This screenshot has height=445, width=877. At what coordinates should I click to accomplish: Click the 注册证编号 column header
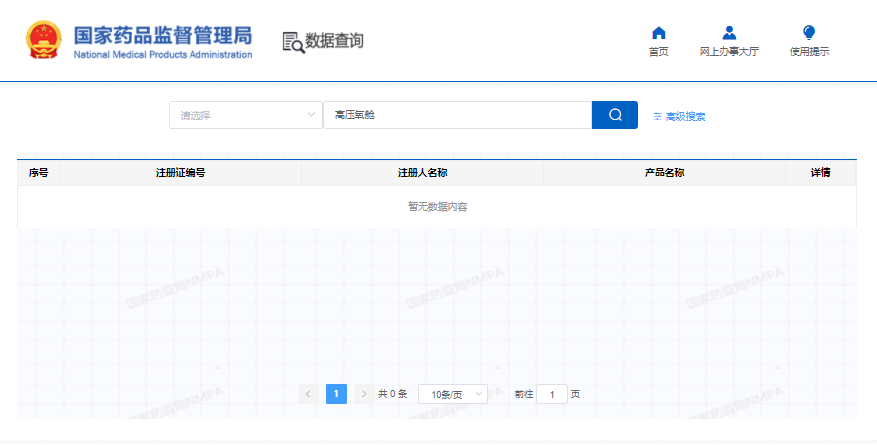coord(181,173)
